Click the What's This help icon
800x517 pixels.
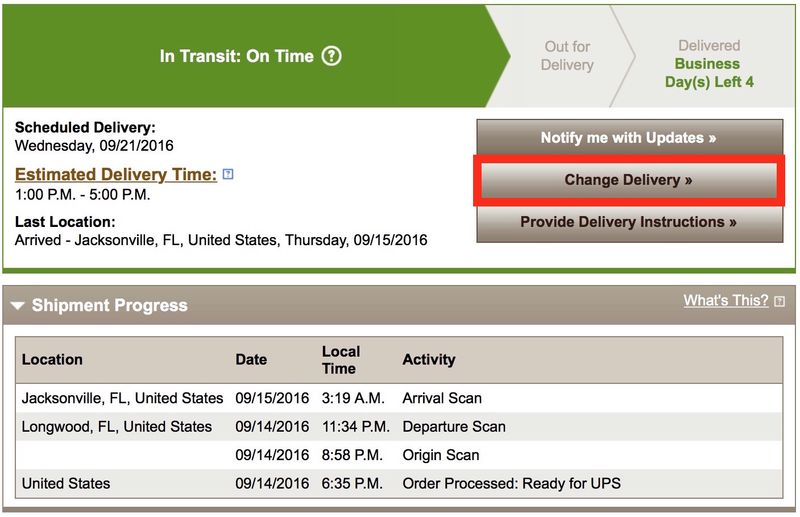[x=779, y=301]
